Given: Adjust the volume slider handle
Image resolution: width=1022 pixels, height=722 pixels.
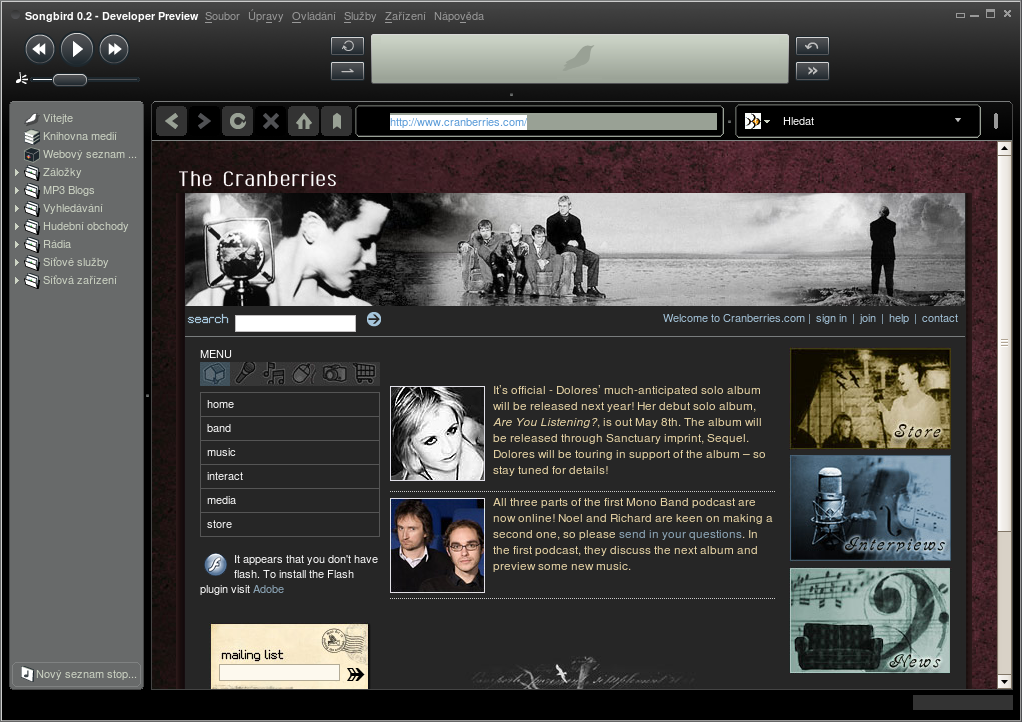Looking at the screenshot, I should [x=70, y=79].
